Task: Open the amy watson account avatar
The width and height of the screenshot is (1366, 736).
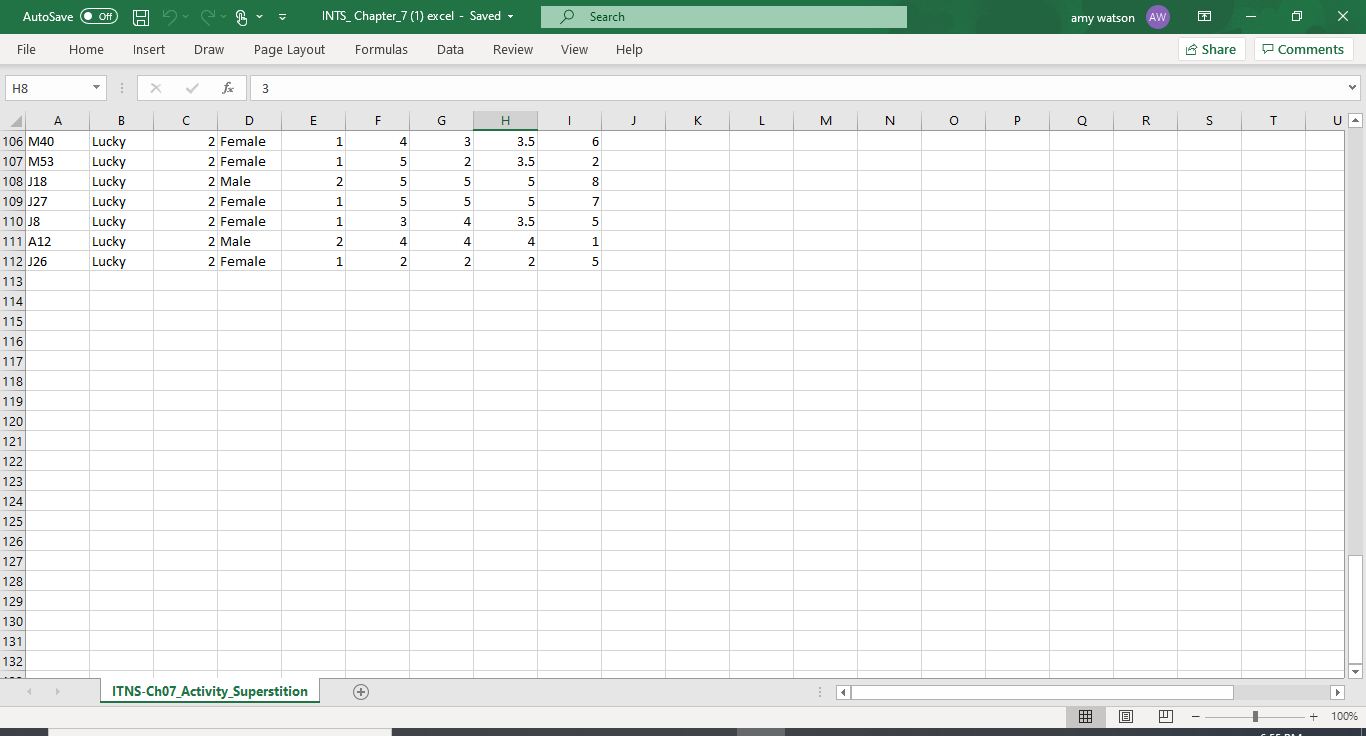Action: coord(1158,17)
